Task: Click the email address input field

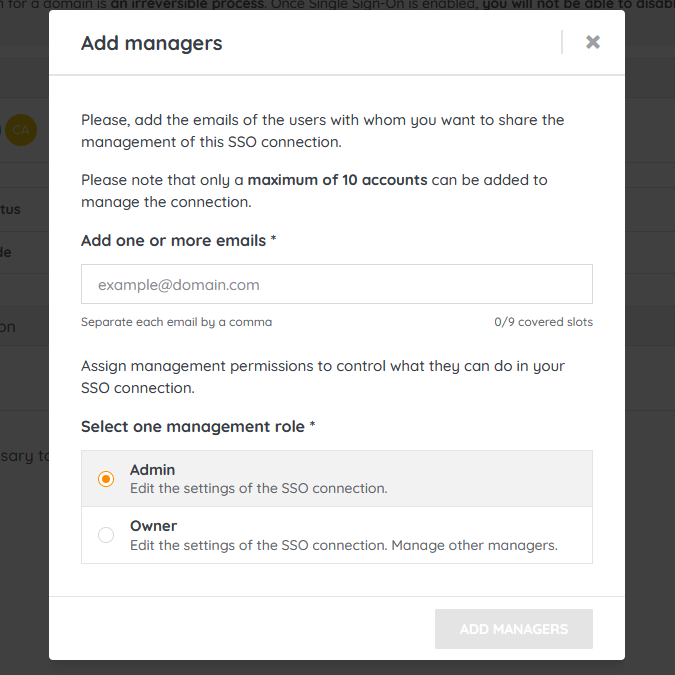Action: click(x=336, y=284)
